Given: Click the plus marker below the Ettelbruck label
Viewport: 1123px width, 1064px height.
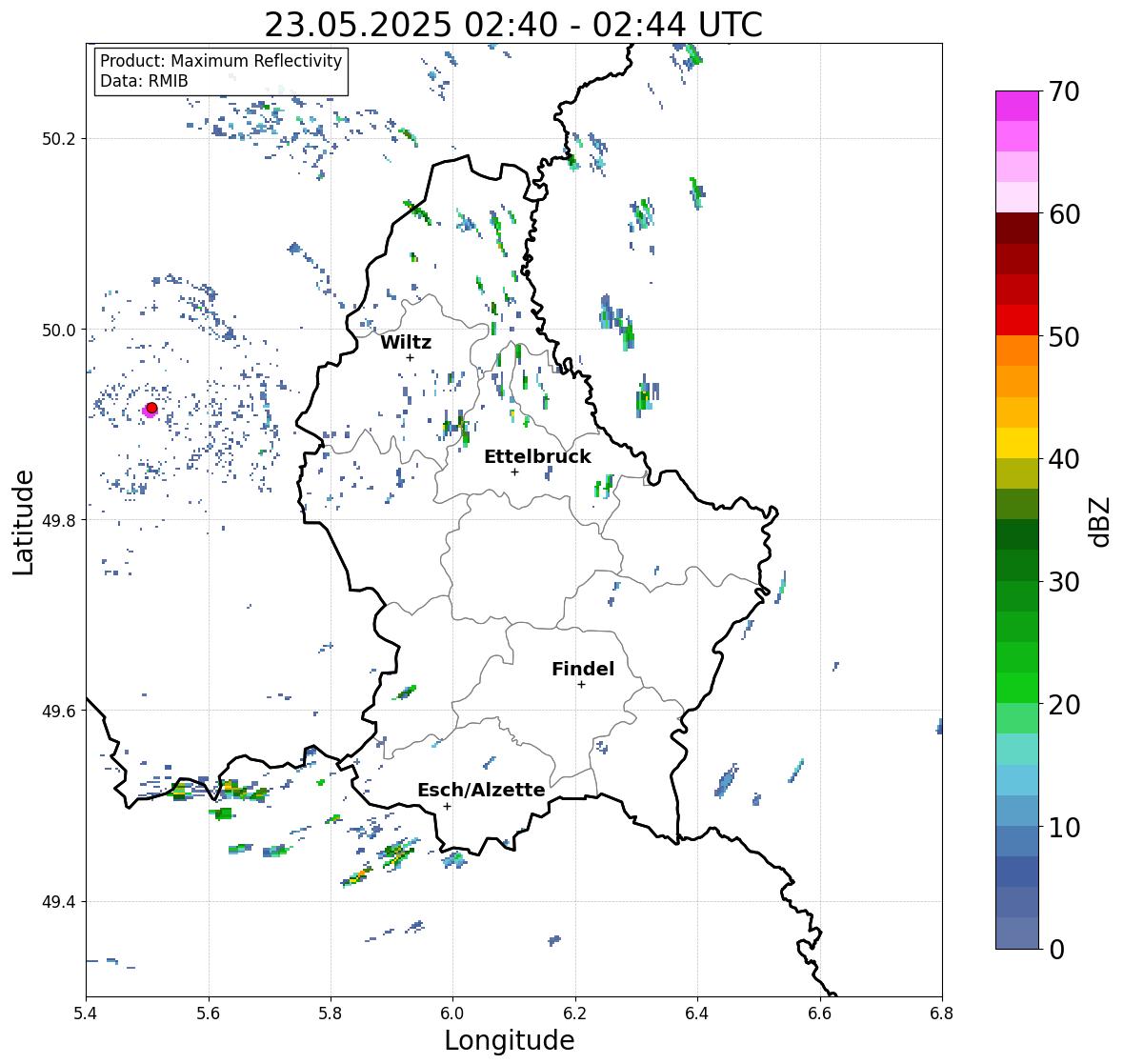Looking at the screenshot, I should 515,472.
